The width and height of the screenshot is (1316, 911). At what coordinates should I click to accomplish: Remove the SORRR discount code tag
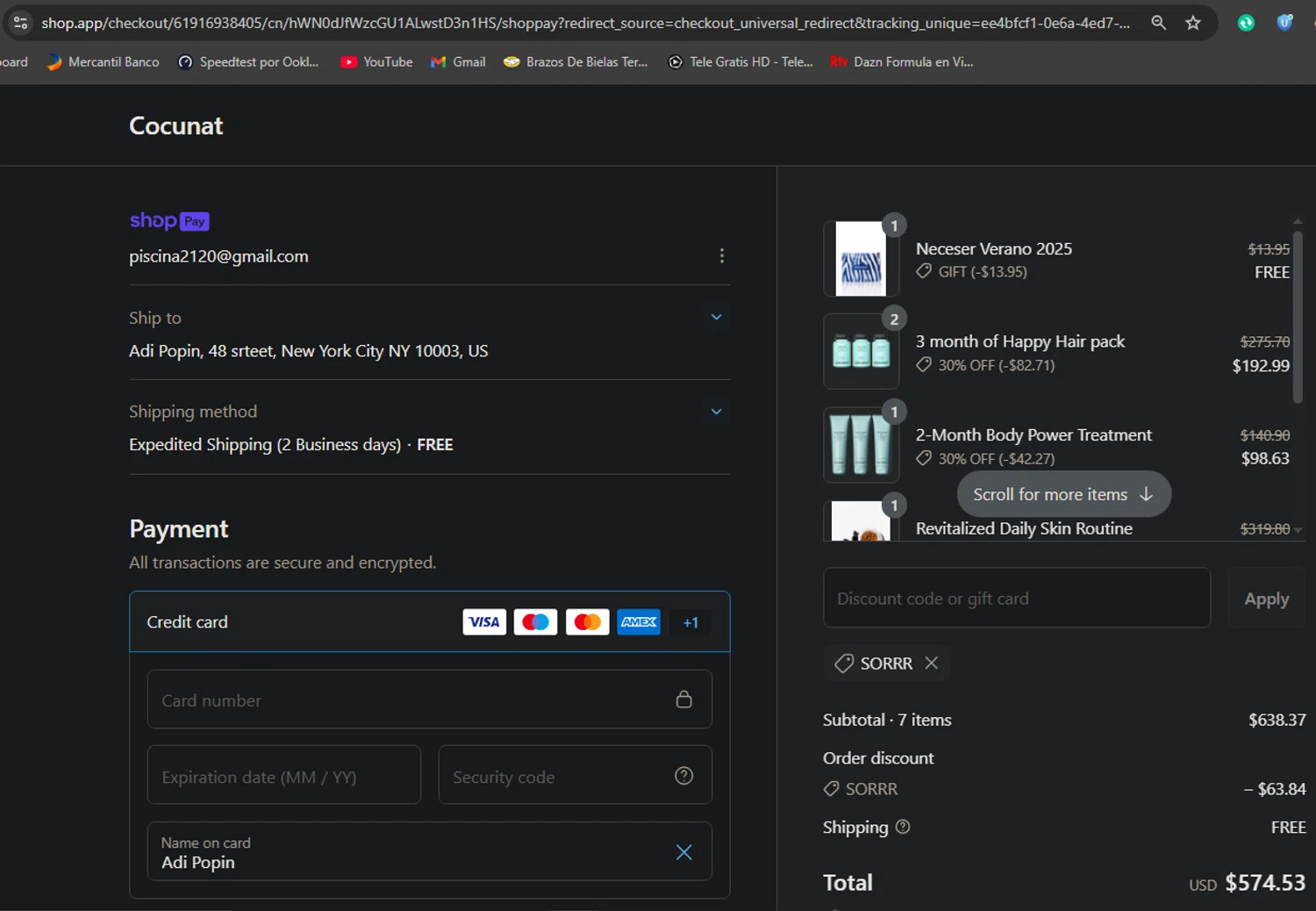(932, 664)
